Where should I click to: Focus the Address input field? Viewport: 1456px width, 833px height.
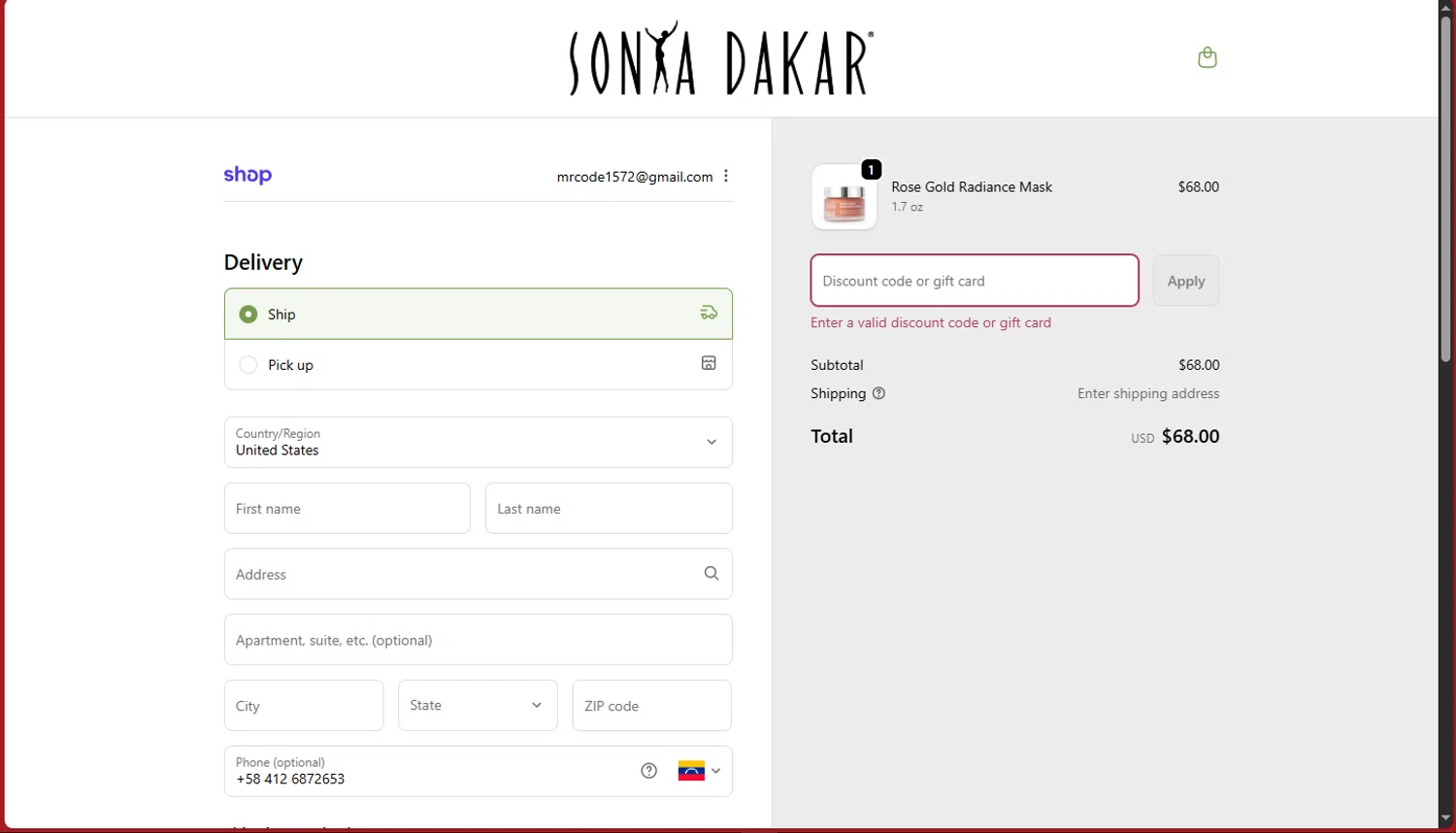(479, 574)
